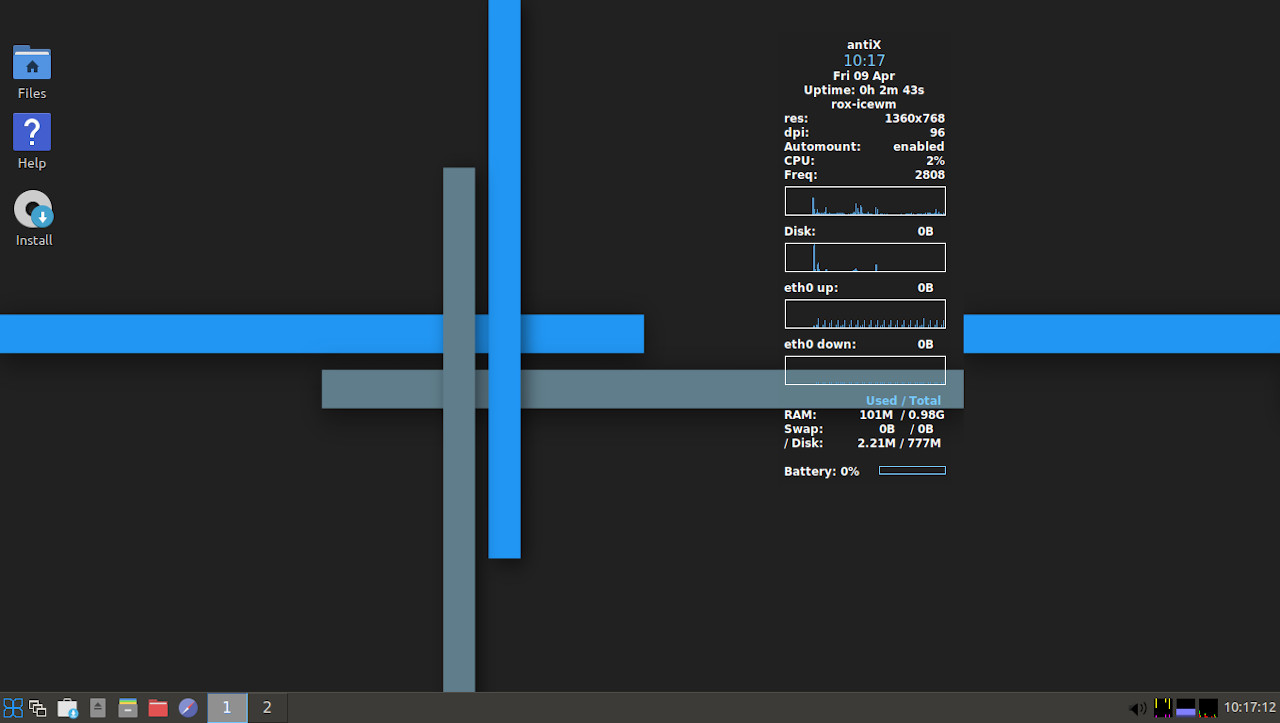Click the eth0 up traffic graph

tap(865, 314)
